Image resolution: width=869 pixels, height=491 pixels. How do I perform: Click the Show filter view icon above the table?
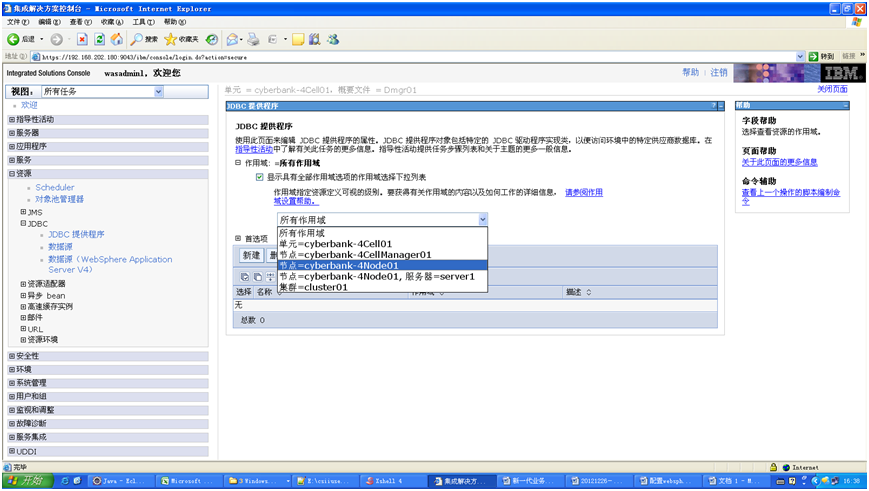270,277
